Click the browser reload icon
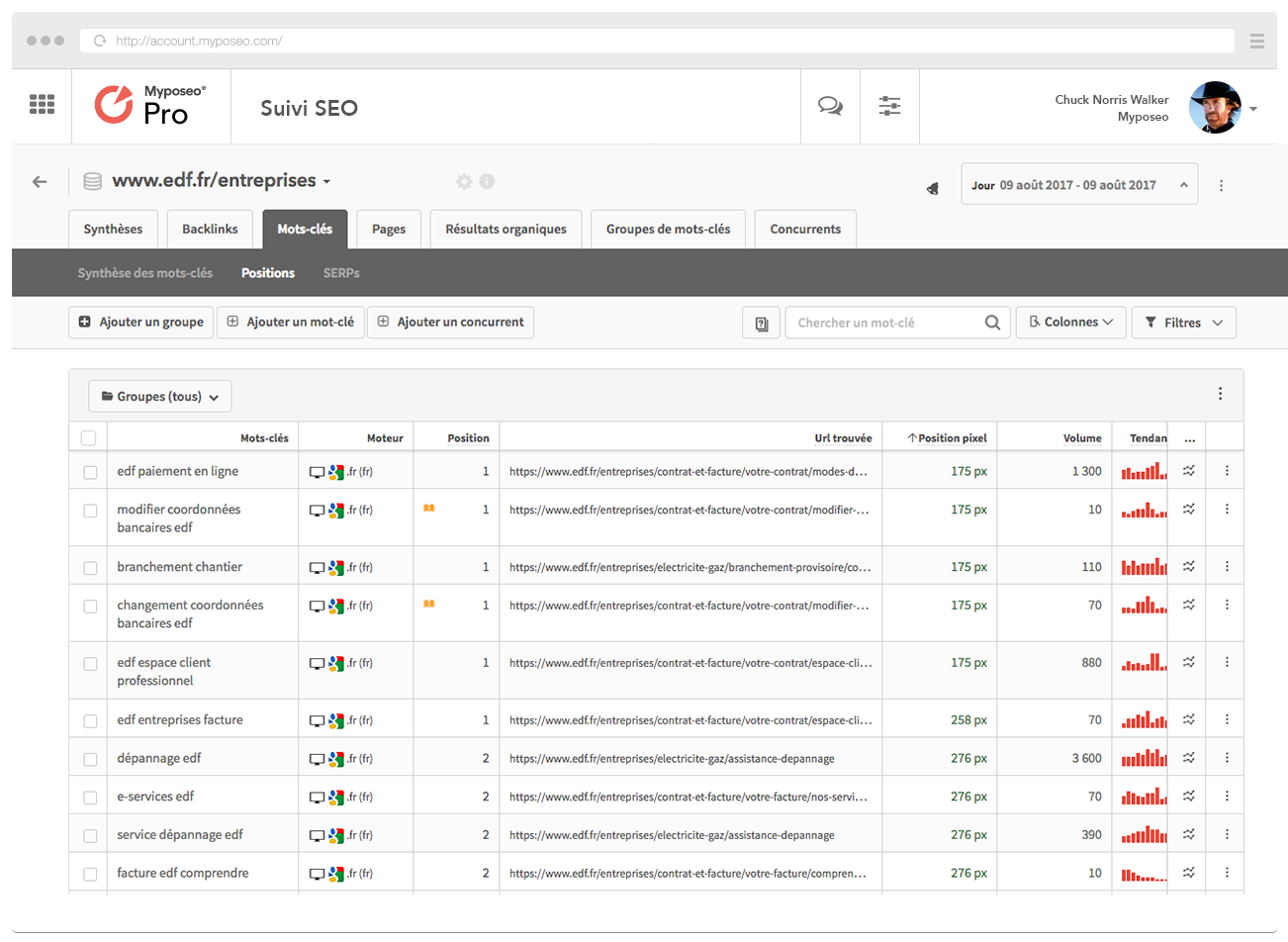 pyautogui.click(x=100, y=41)
